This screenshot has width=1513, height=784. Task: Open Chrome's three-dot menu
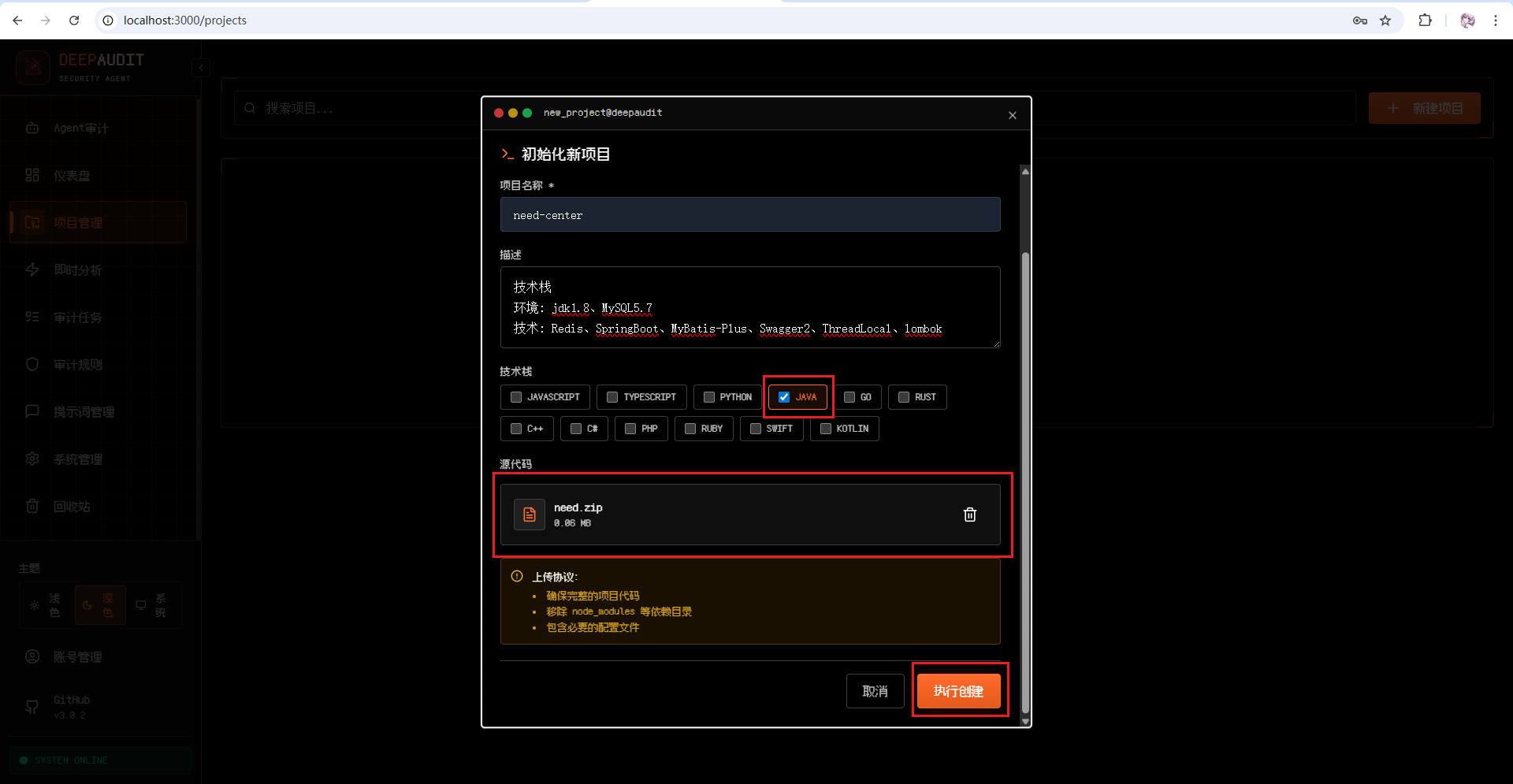pyautogui.click(x=1496, y=20)
